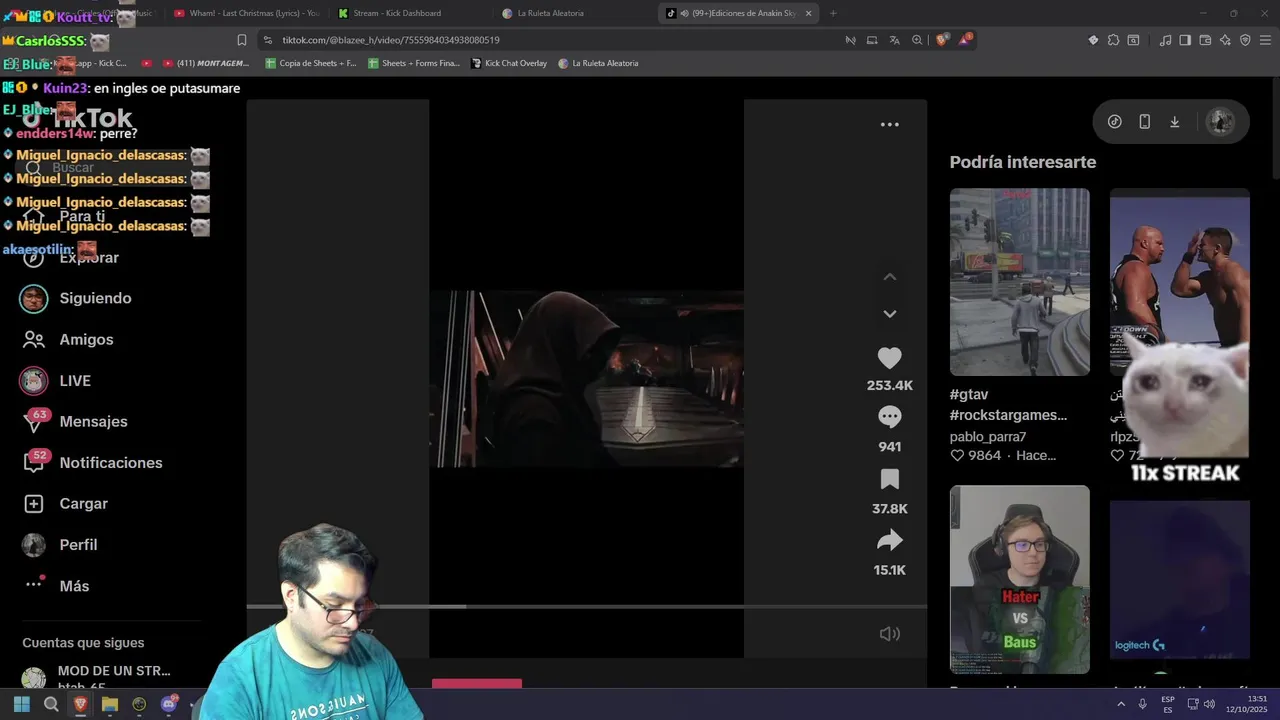Close the Ediciones de Anakin TikTok tab
1280x720 pixels.
[x=808, y=13]
